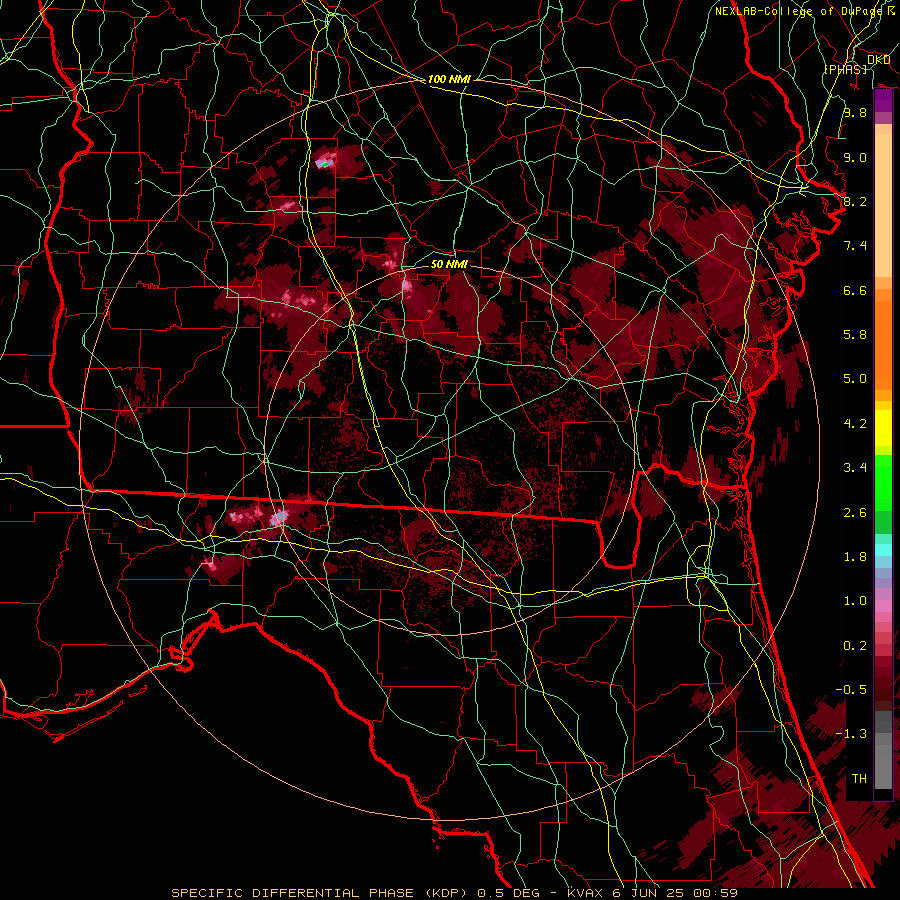
Task: Click the 1.8 value on the scale
Action: click(855, 557)
